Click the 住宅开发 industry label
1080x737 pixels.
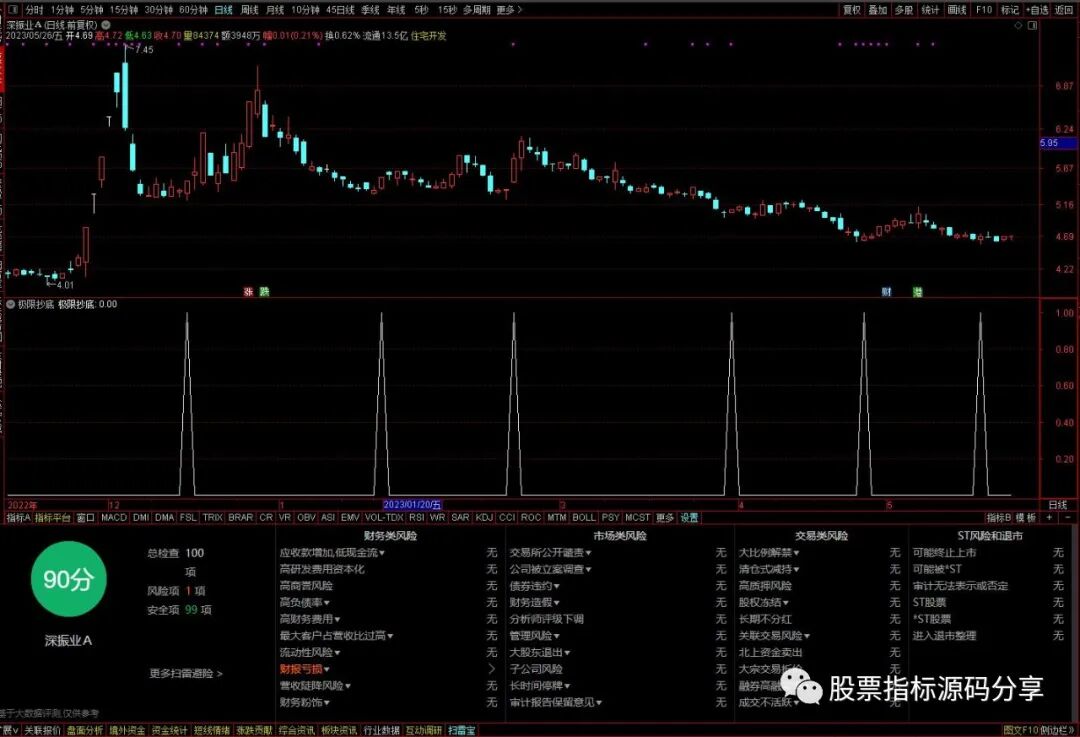coord(428,36)
